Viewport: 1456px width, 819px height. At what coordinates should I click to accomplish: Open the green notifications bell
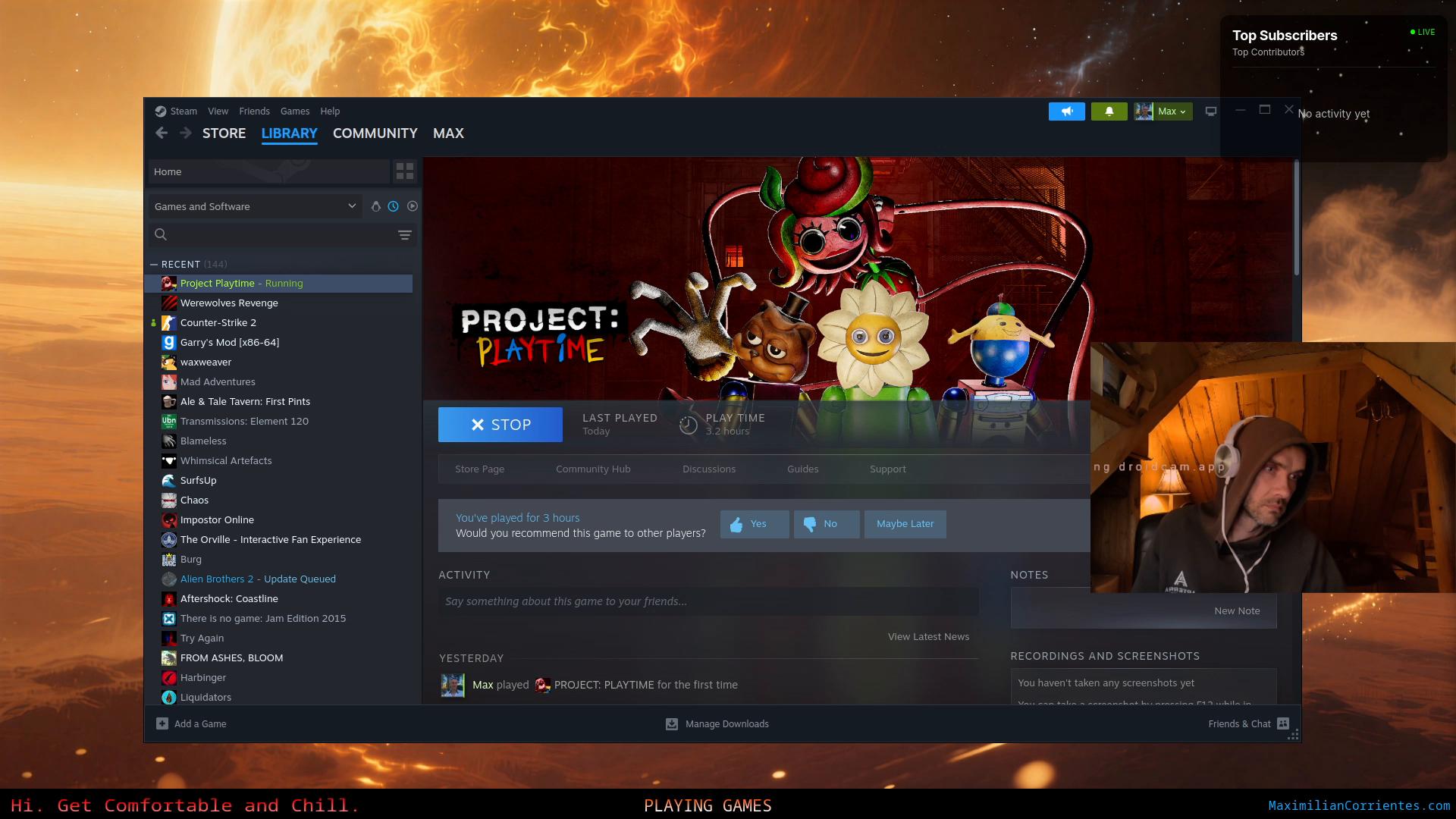click(1109, 111)
